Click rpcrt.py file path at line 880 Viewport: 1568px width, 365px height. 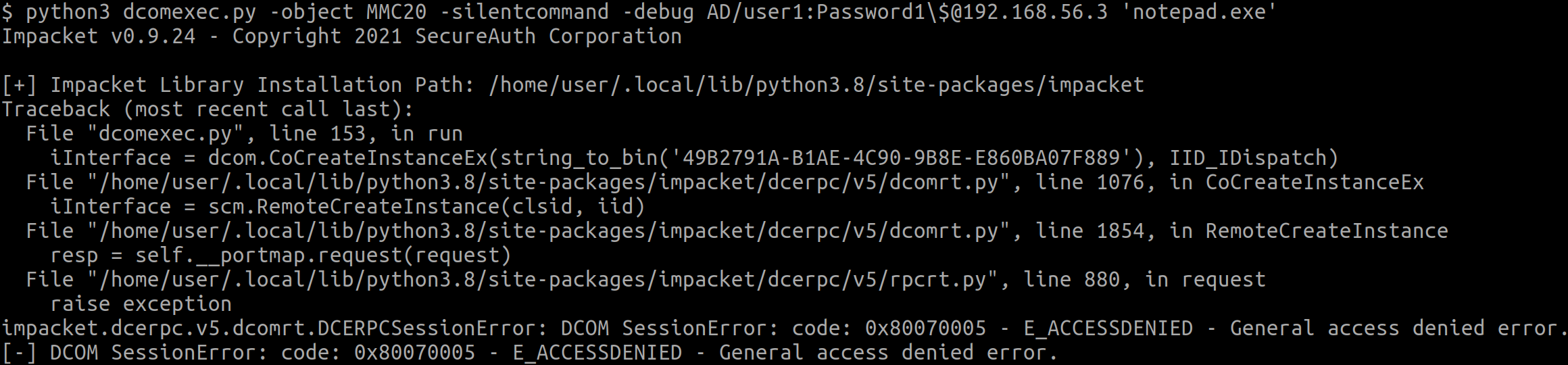pyautogui.click(x=542, y=279)
